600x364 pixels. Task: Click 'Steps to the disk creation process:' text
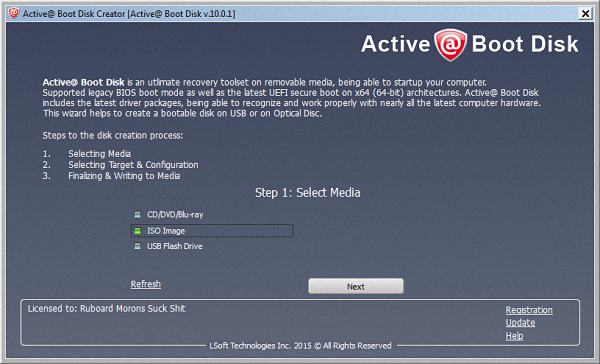click(113, 135)
